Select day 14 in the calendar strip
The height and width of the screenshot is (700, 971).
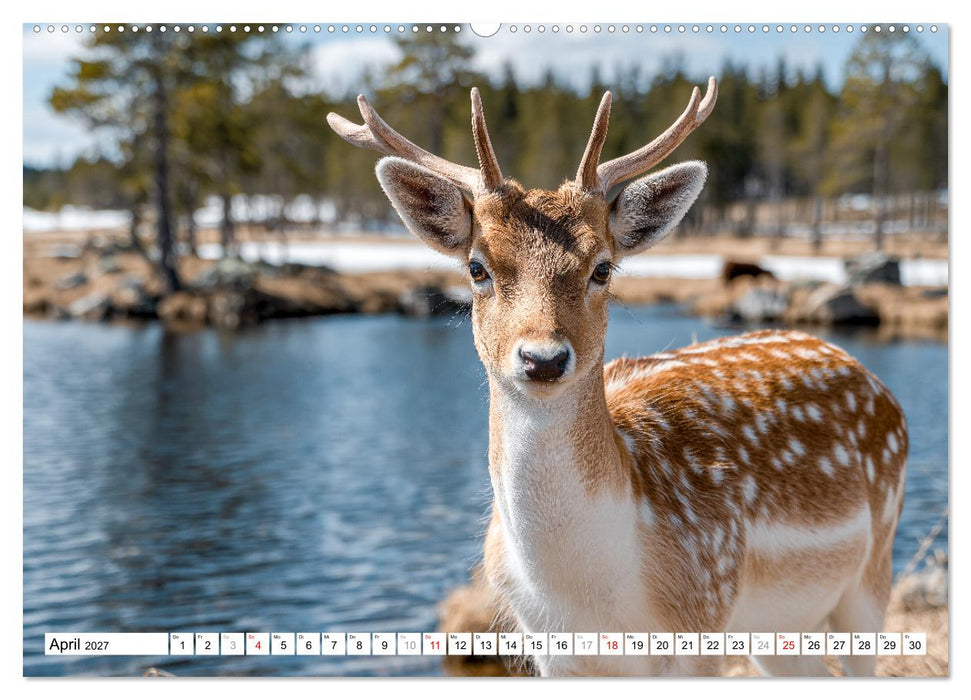(x=510, y=644)
